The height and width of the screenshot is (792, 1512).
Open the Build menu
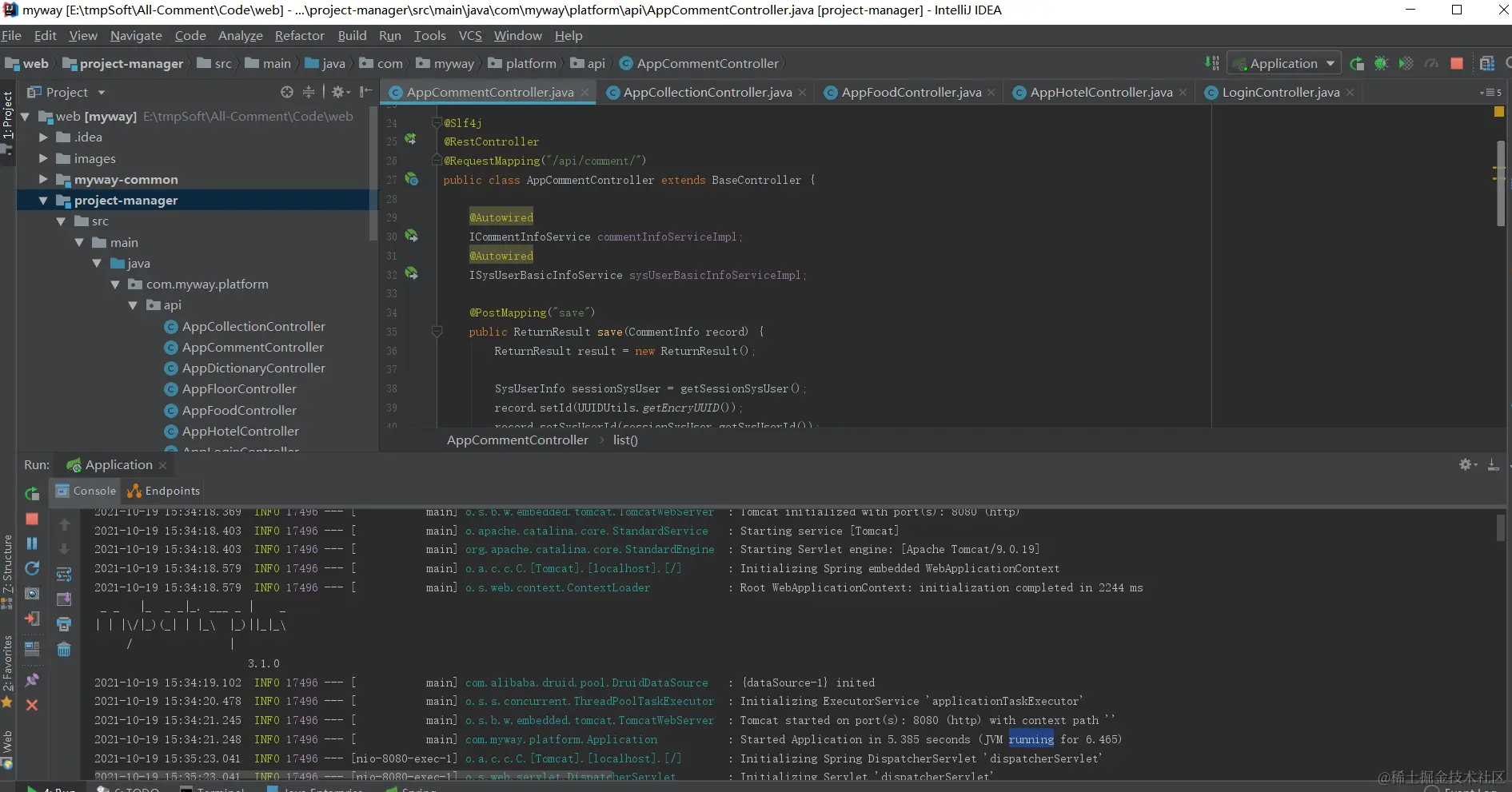point(352,35)
